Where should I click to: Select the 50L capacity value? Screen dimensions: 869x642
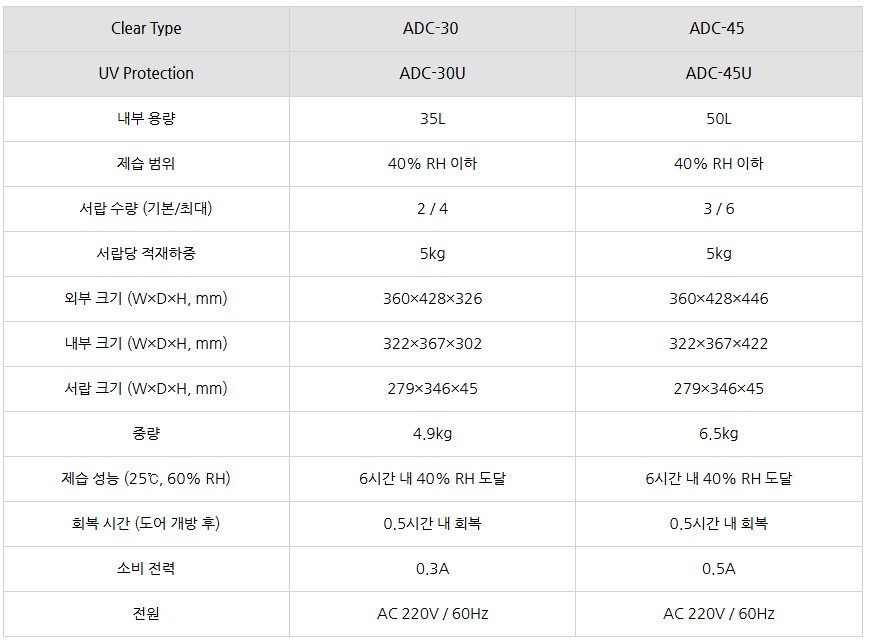pyautogui.click(x=718, y=119)
